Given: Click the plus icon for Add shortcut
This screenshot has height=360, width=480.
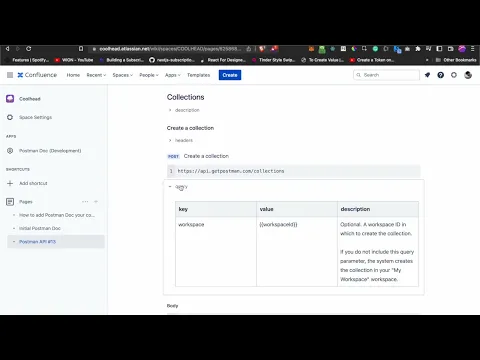Looking at the screenshot, I should [x=10, y=183].
